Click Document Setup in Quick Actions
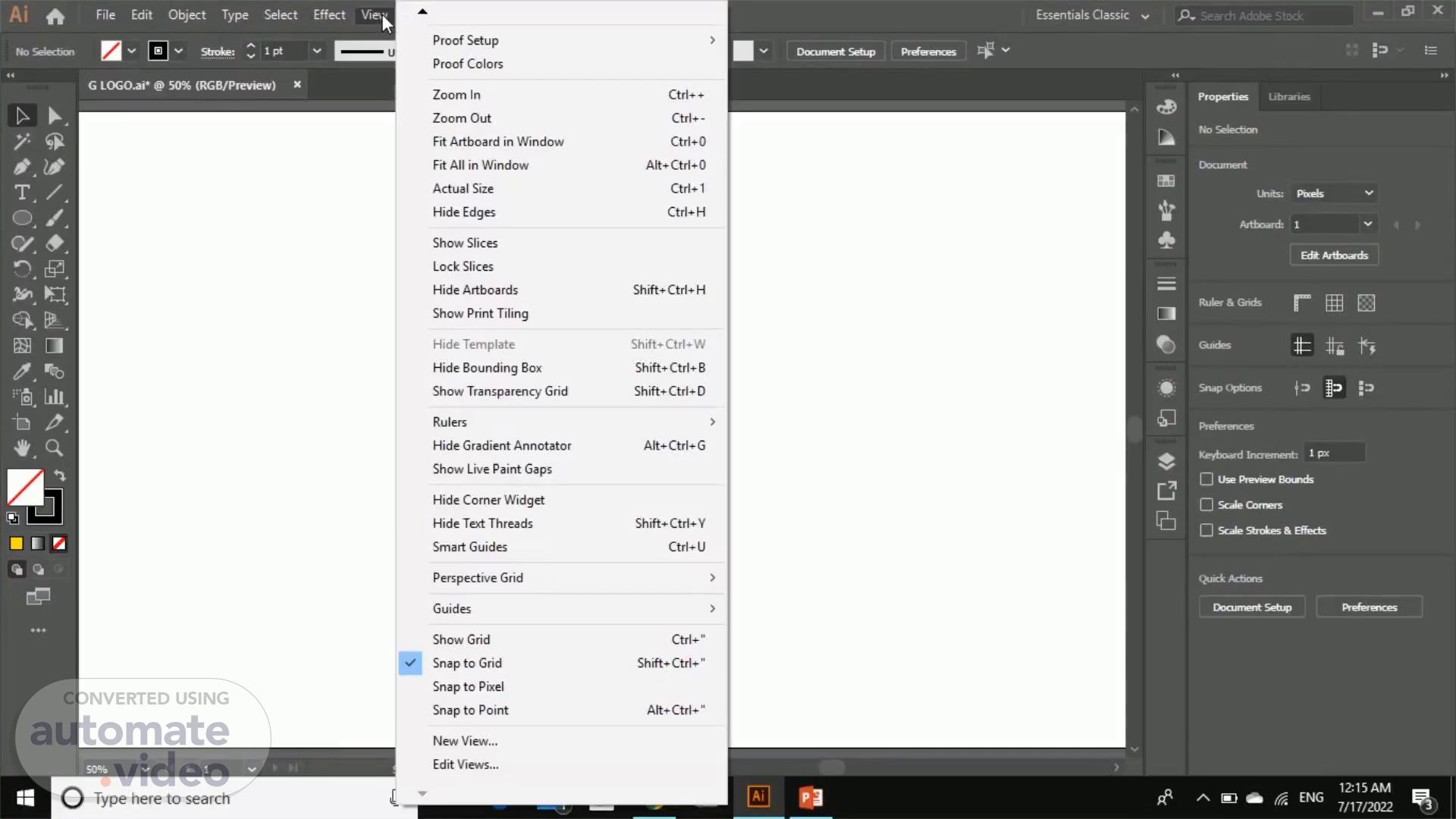1456x819 pixels. [1251, 607]
